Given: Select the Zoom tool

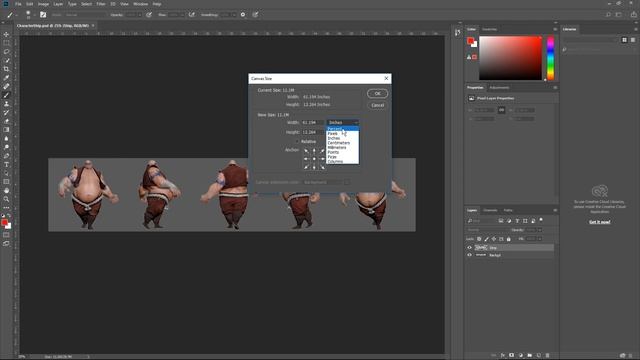Looking at the screenshot, I should pos(6,199).
